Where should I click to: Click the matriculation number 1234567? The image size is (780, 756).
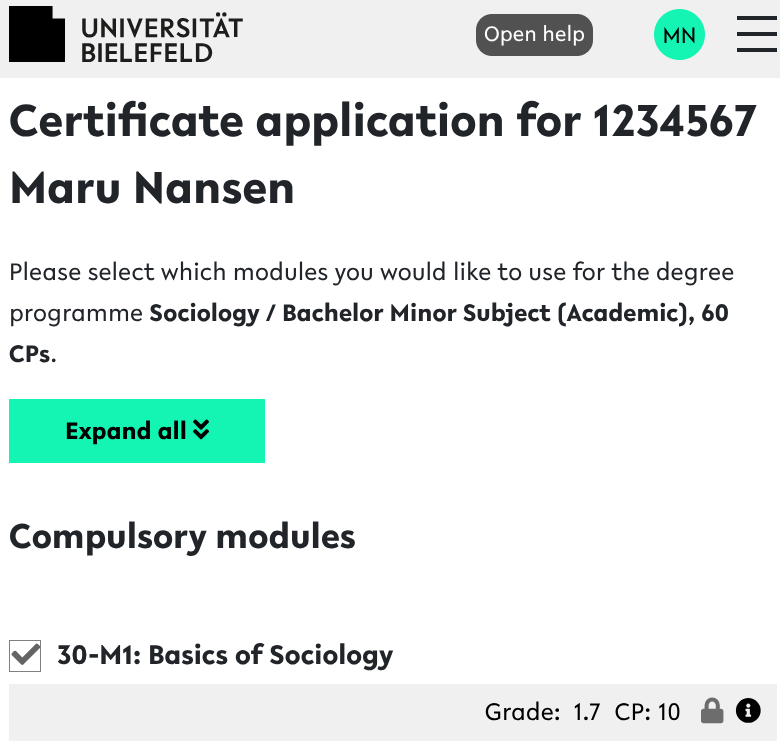[675, 122]
